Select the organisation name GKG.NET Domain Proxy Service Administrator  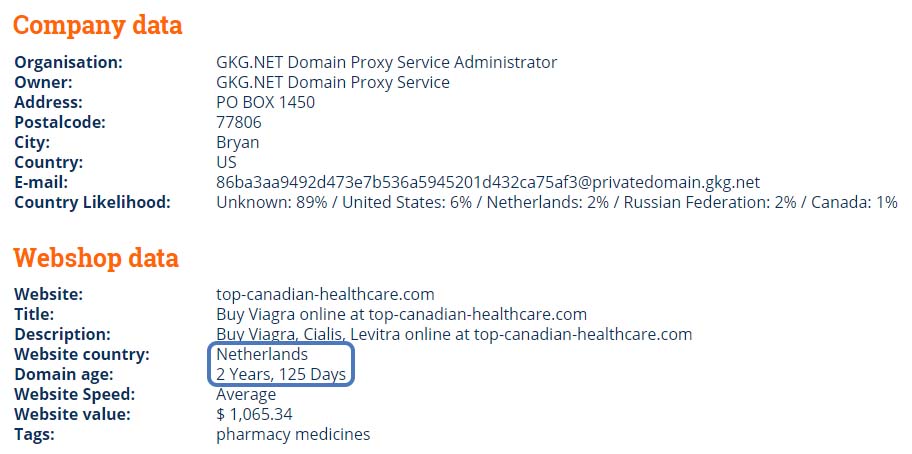point(387,62)
